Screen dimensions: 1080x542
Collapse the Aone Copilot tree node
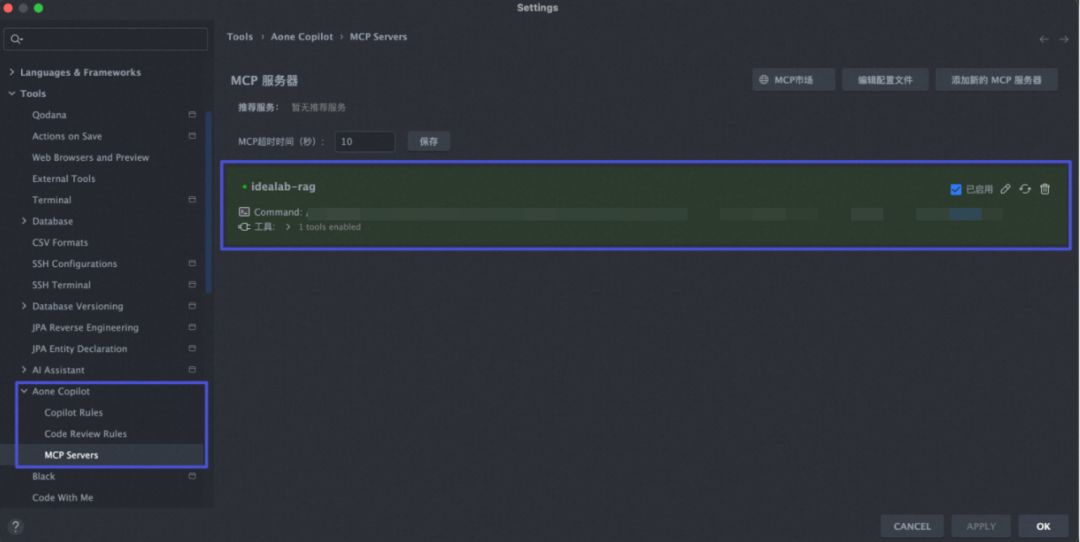click(24, 391)
